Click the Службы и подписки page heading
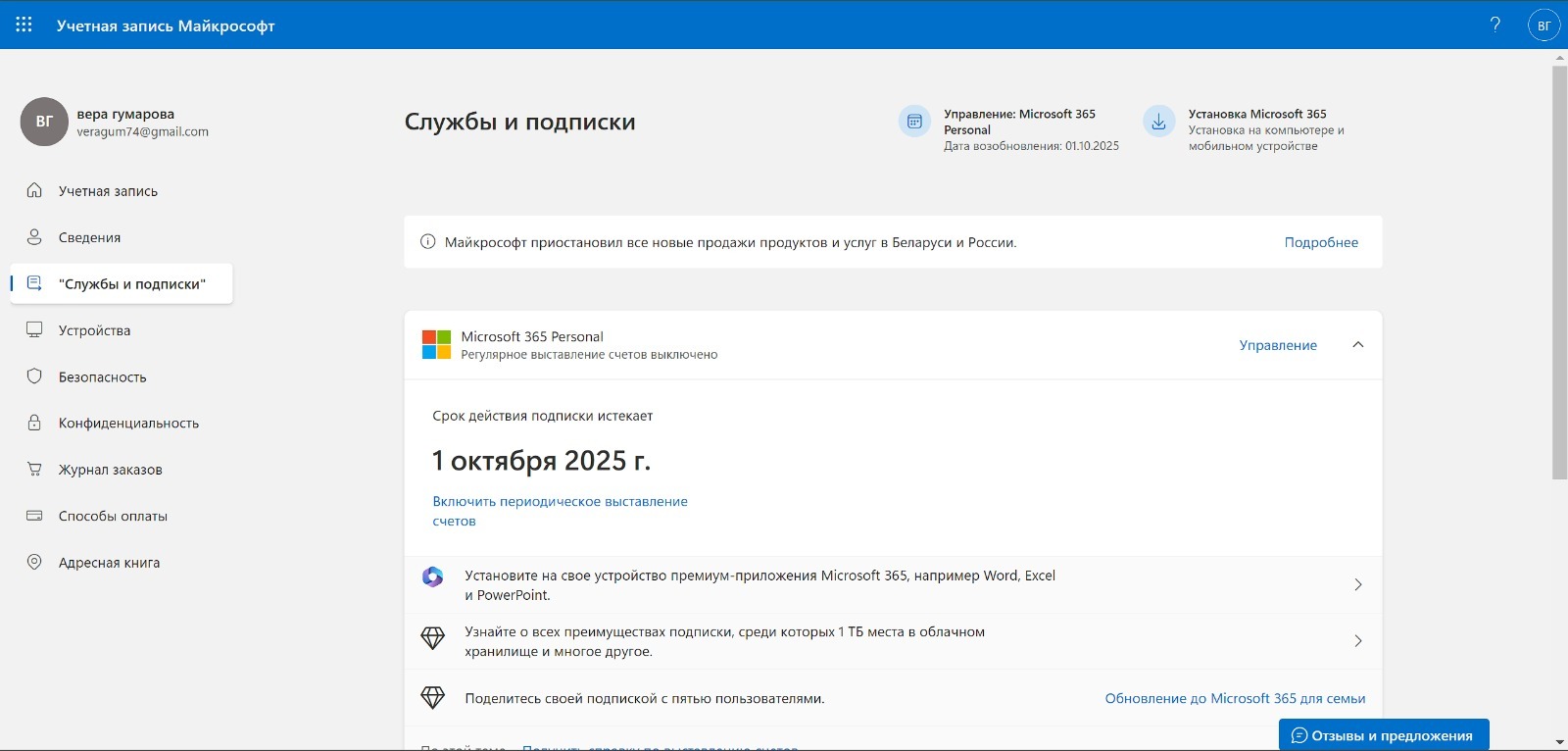The height and width of the screenshot is (751, 1568). pos(519,122)
